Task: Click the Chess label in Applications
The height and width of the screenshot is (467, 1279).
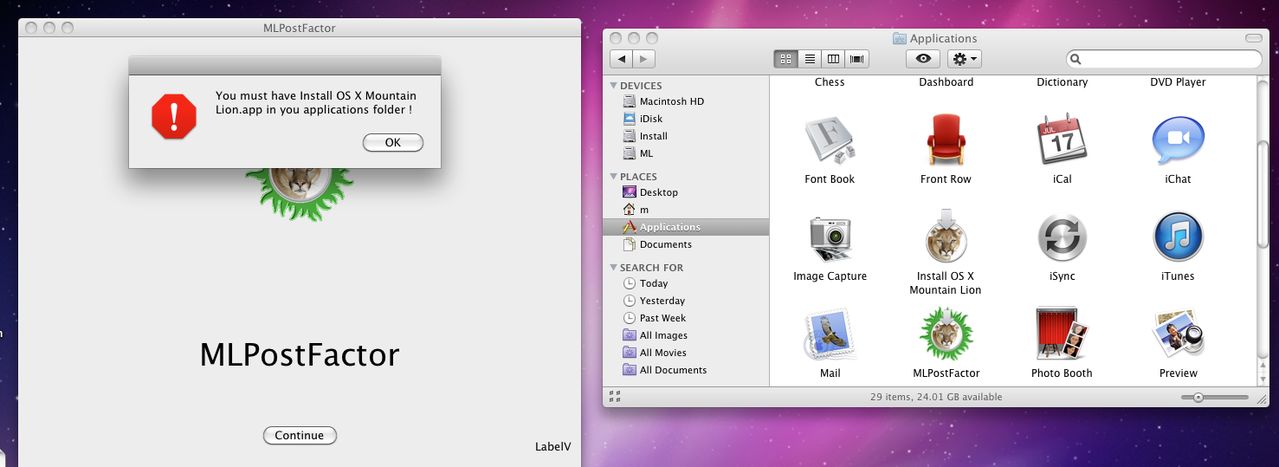Action: pyautogui.click(x=830, y=82)
